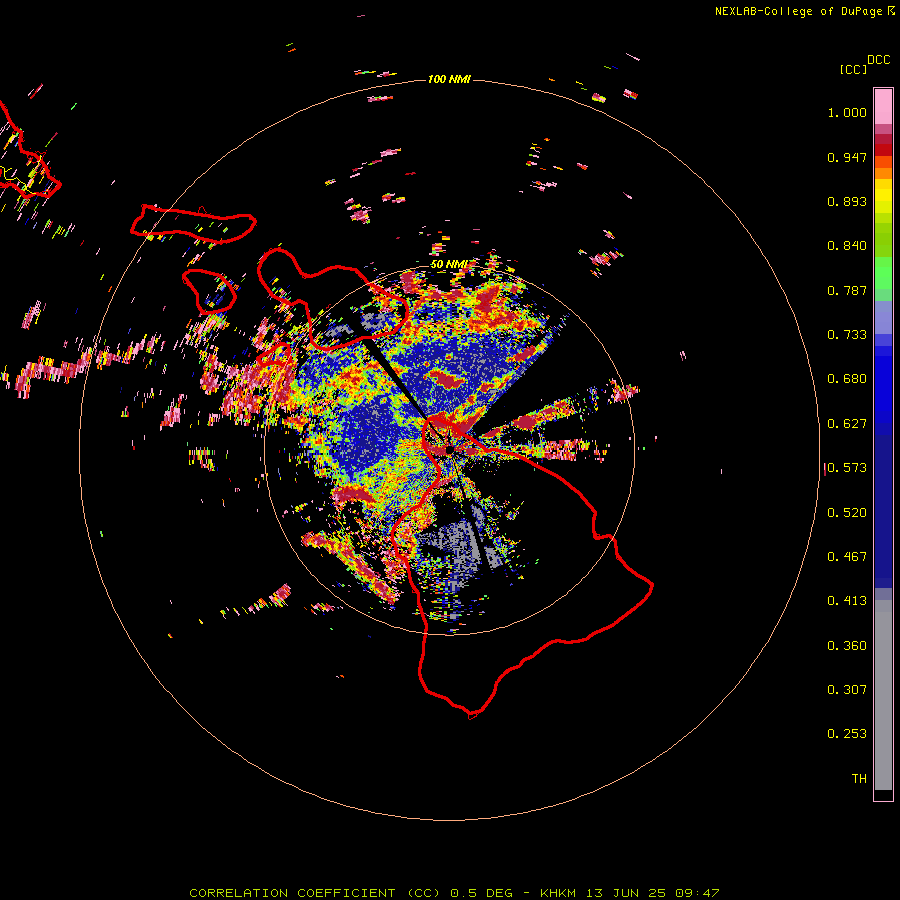Click the 13 JUN 25 date in footer
Viewport: 900px width, 900px height.
pos(626,893)
